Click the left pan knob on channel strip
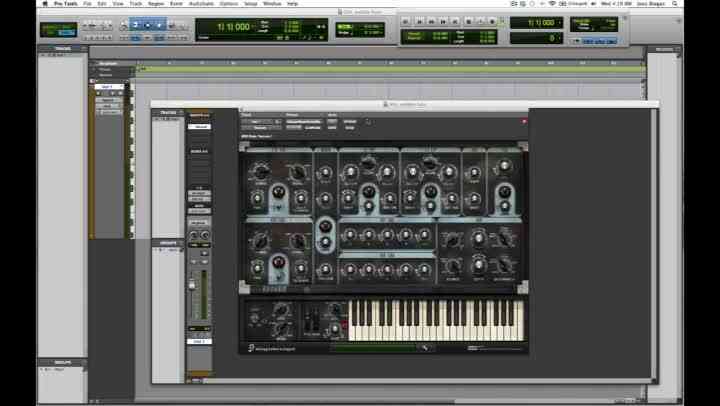Image resolution: width=720 pixels, height=406 pixels. [x=194, y=236]
